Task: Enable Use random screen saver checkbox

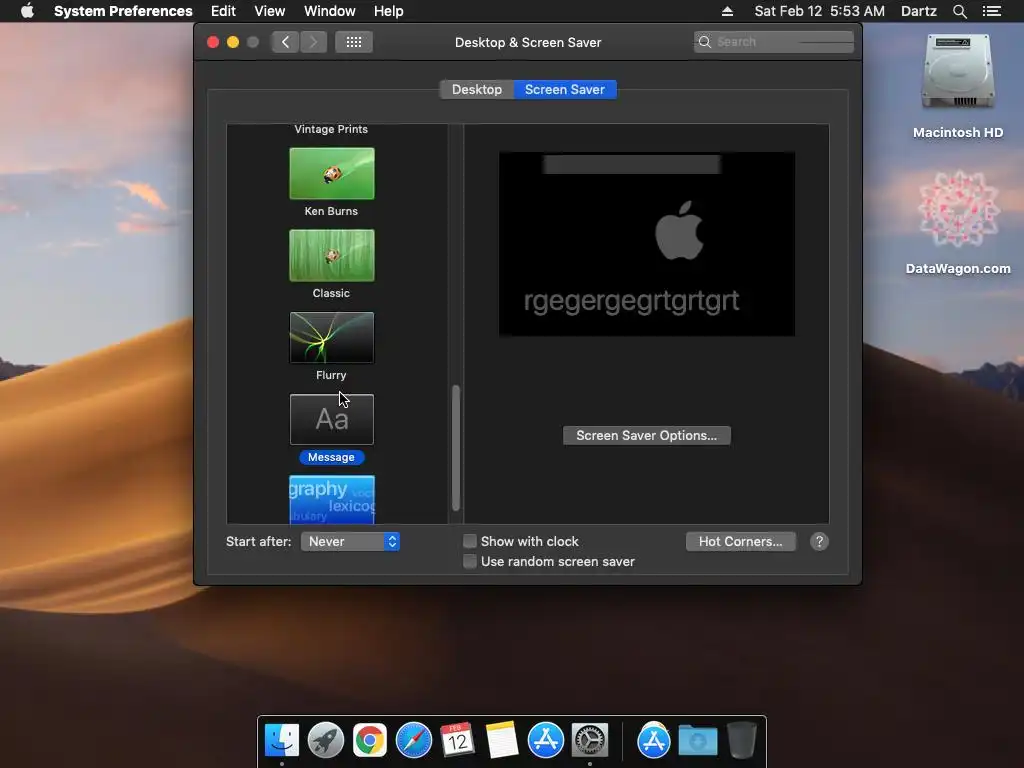Action: point(470,562)
